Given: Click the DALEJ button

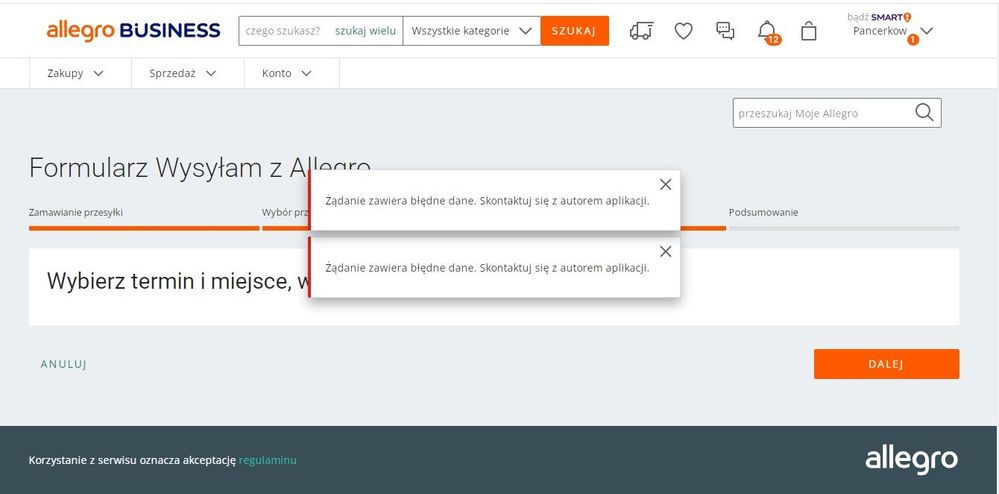Looking at the screenshot, I should click(x=886, y=364).
